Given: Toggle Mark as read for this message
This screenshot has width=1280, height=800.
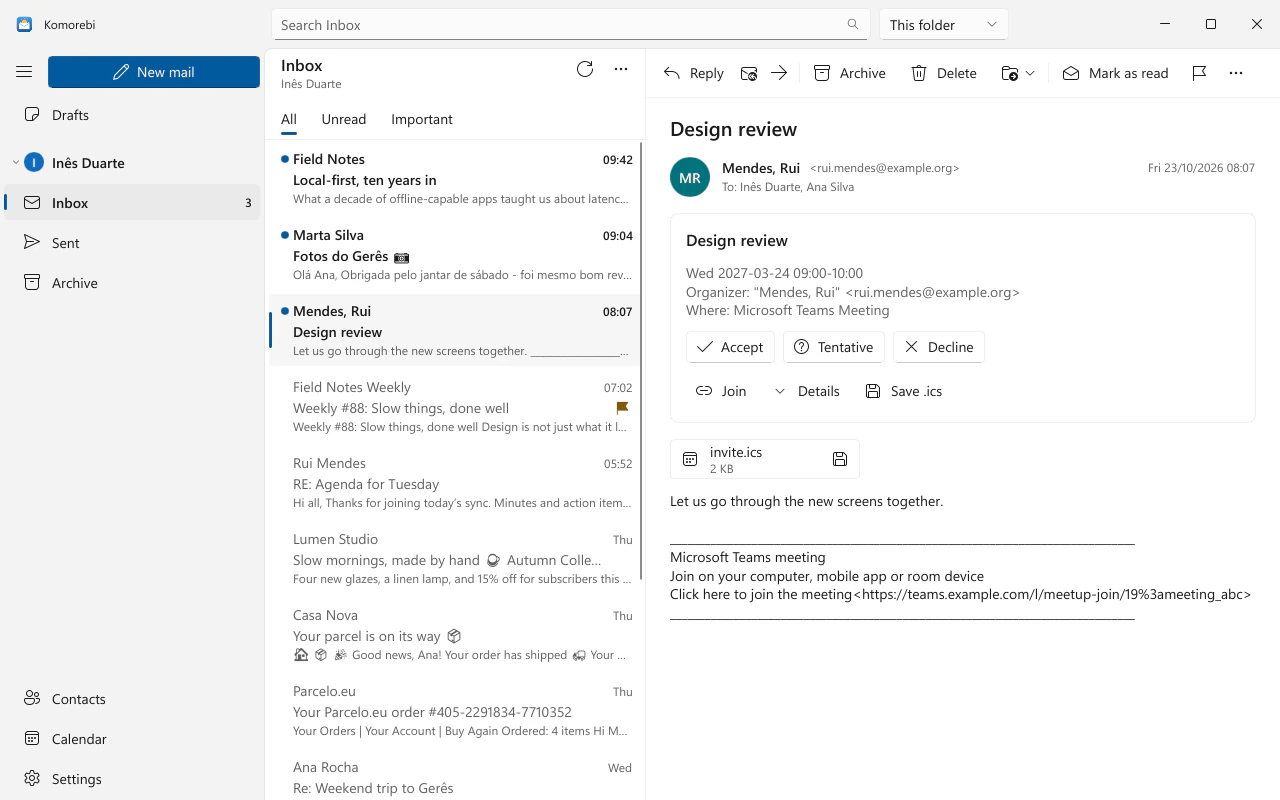Looking at the screenshot, I should point(1115,73).
